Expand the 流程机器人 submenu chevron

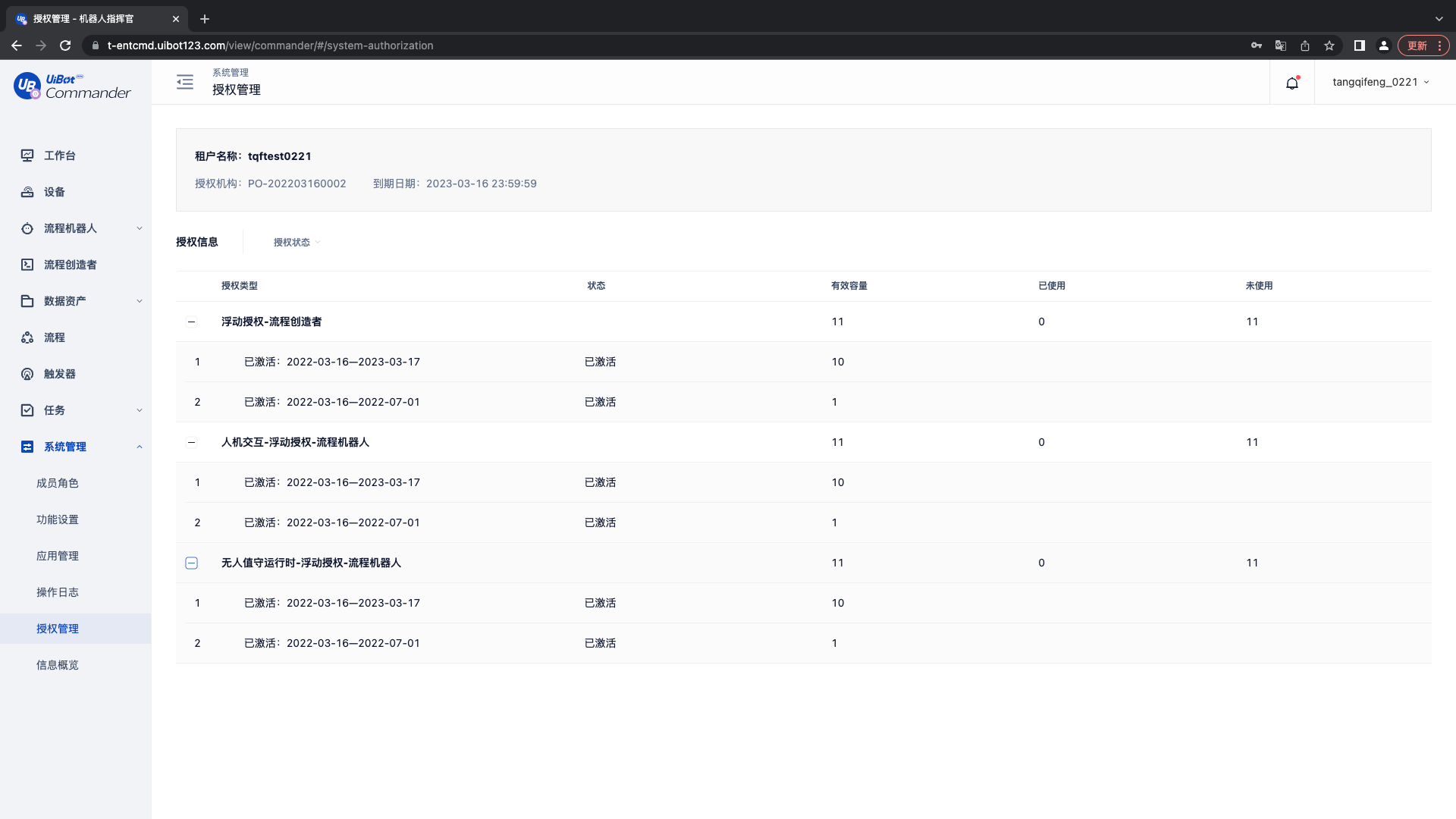[x=140, y=228]
